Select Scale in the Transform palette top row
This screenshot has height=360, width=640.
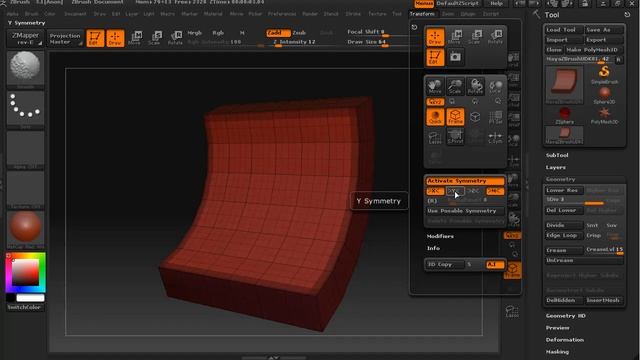click(475, 37)
